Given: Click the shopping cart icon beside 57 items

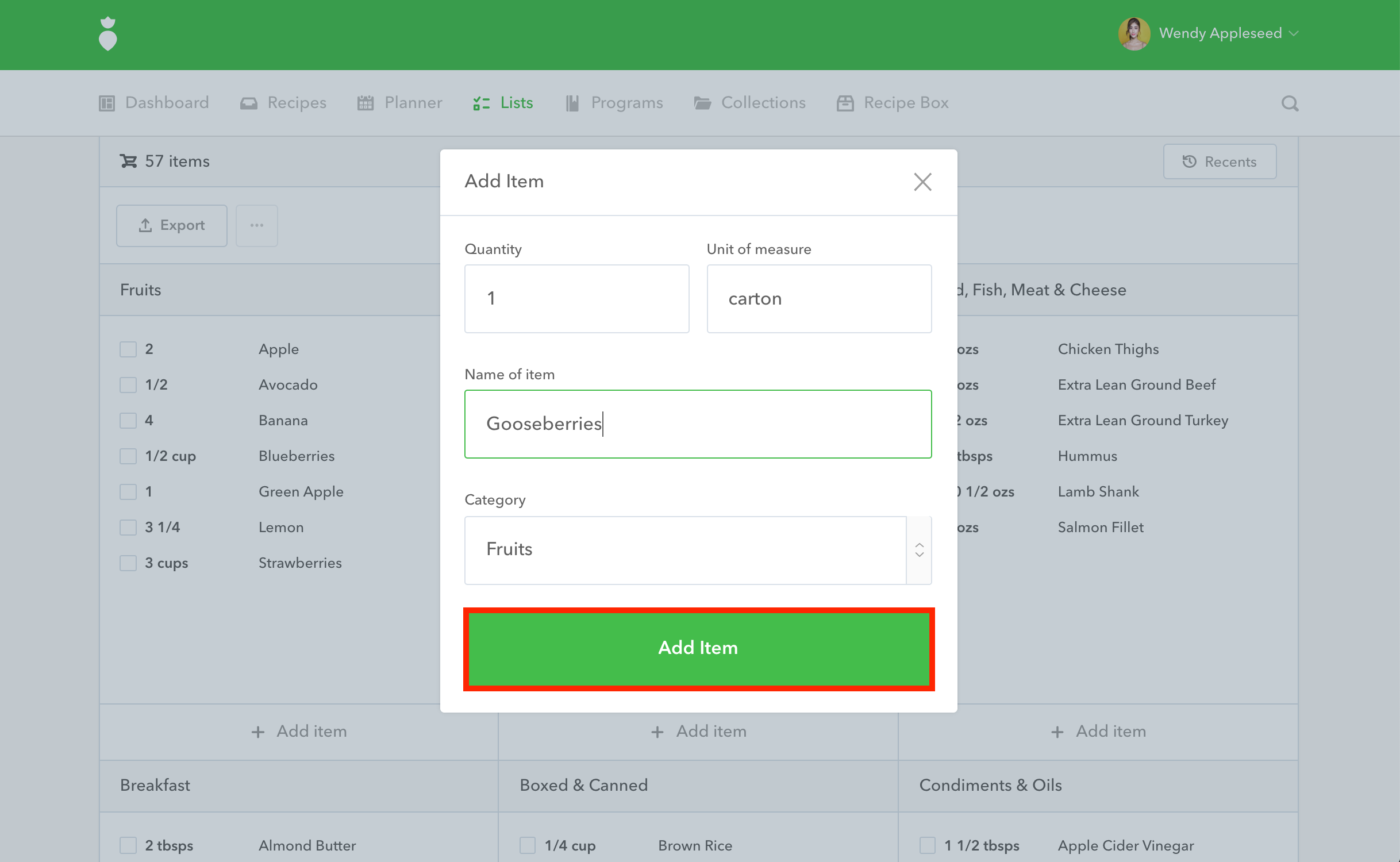Looking at the screenshot, I should (128, 161).
